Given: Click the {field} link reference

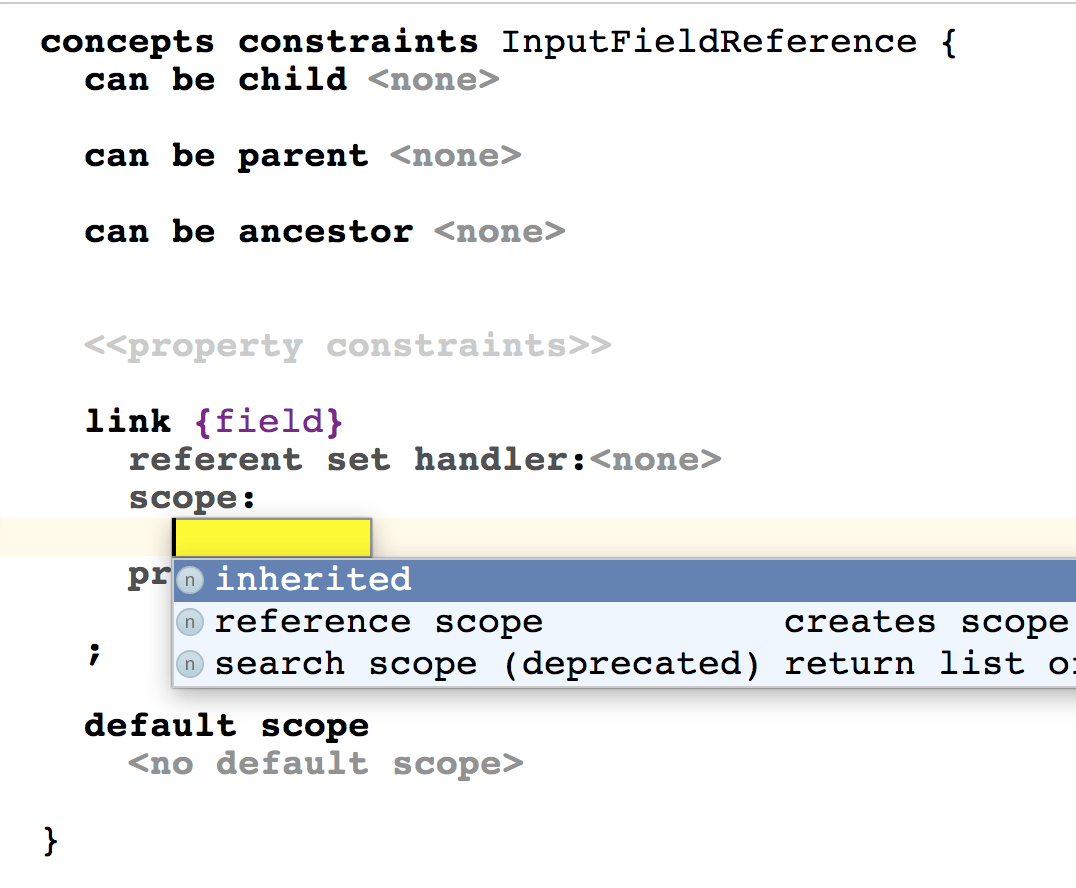Looking at the screenshot, I should pyautogui.click(x=269, y=421).
